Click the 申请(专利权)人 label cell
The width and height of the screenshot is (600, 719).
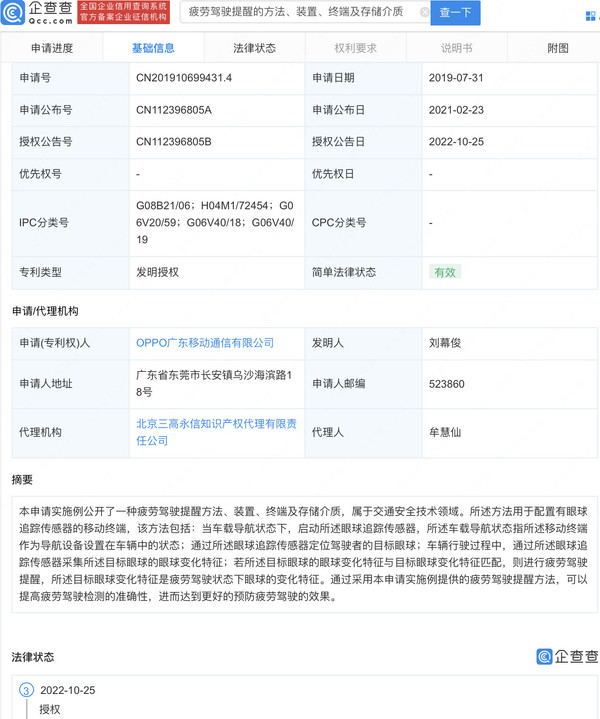point(71,343)
